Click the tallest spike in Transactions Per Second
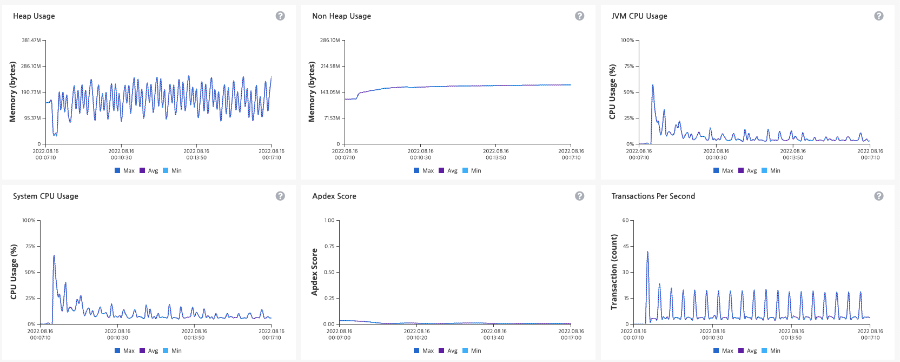Image resolution: width=900 pixels, height=362 pixels. 647,252
